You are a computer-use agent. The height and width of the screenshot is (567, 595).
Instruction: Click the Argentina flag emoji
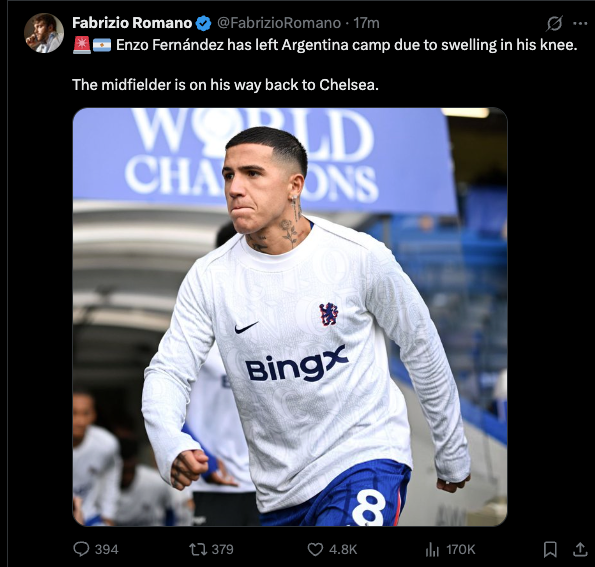click(102, 45)
